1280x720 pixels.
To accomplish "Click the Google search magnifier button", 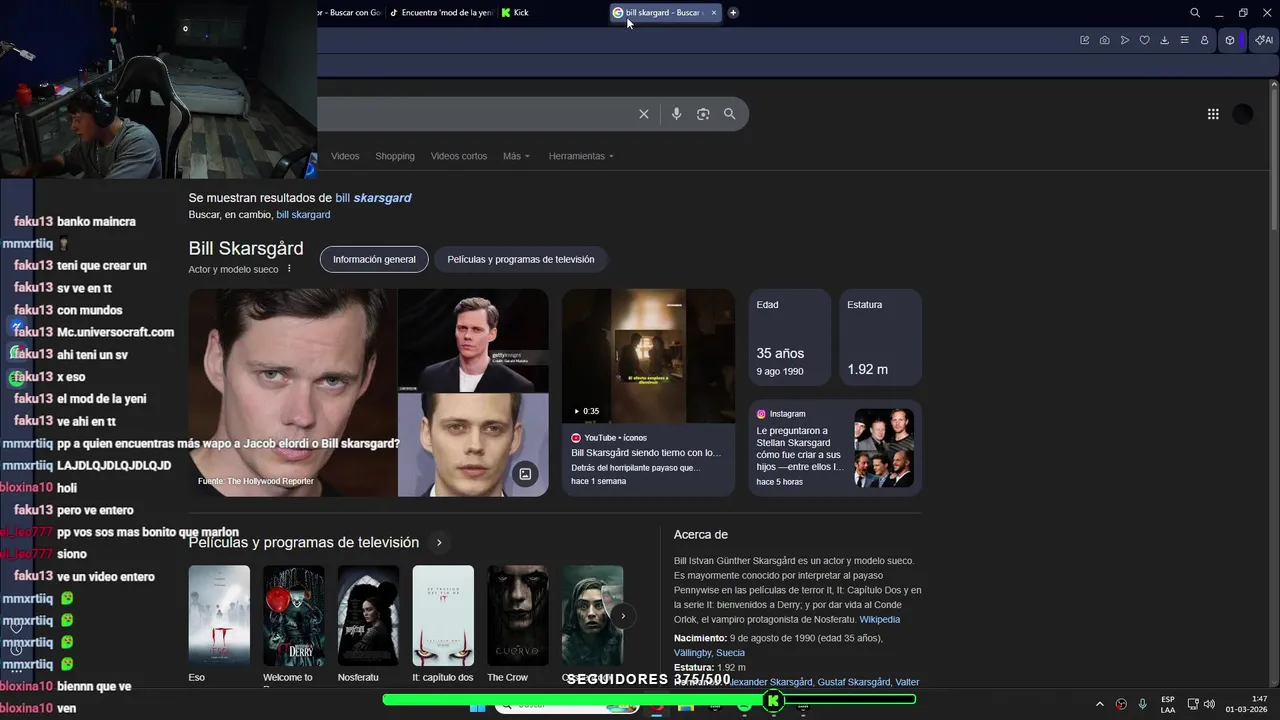I will coord(730,114).
